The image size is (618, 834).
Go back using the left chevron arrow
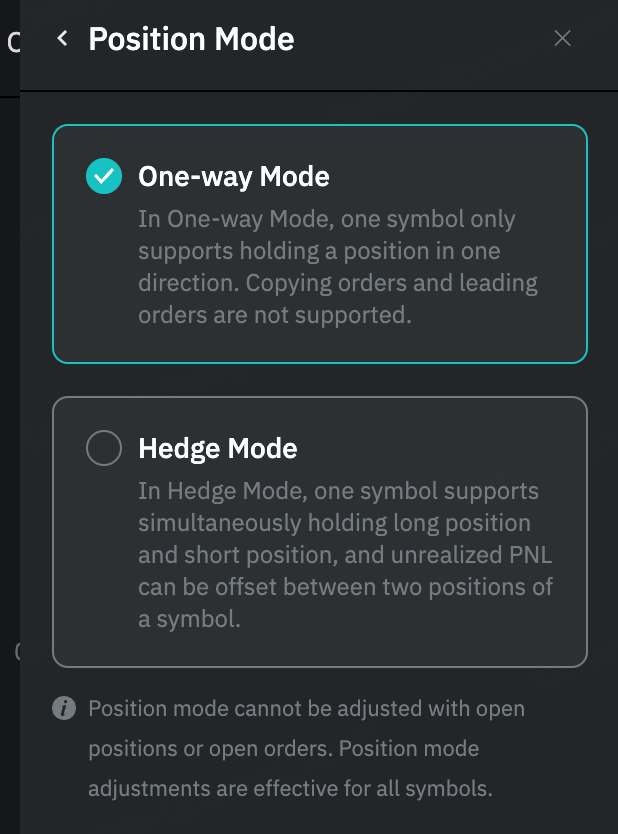coord(62,39)
